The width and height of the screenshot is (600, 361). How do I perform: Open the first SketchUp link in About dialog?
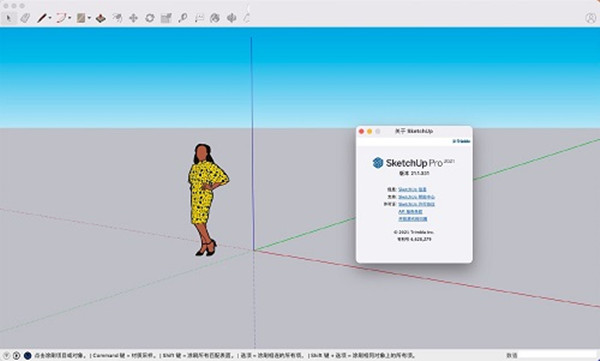412,189
